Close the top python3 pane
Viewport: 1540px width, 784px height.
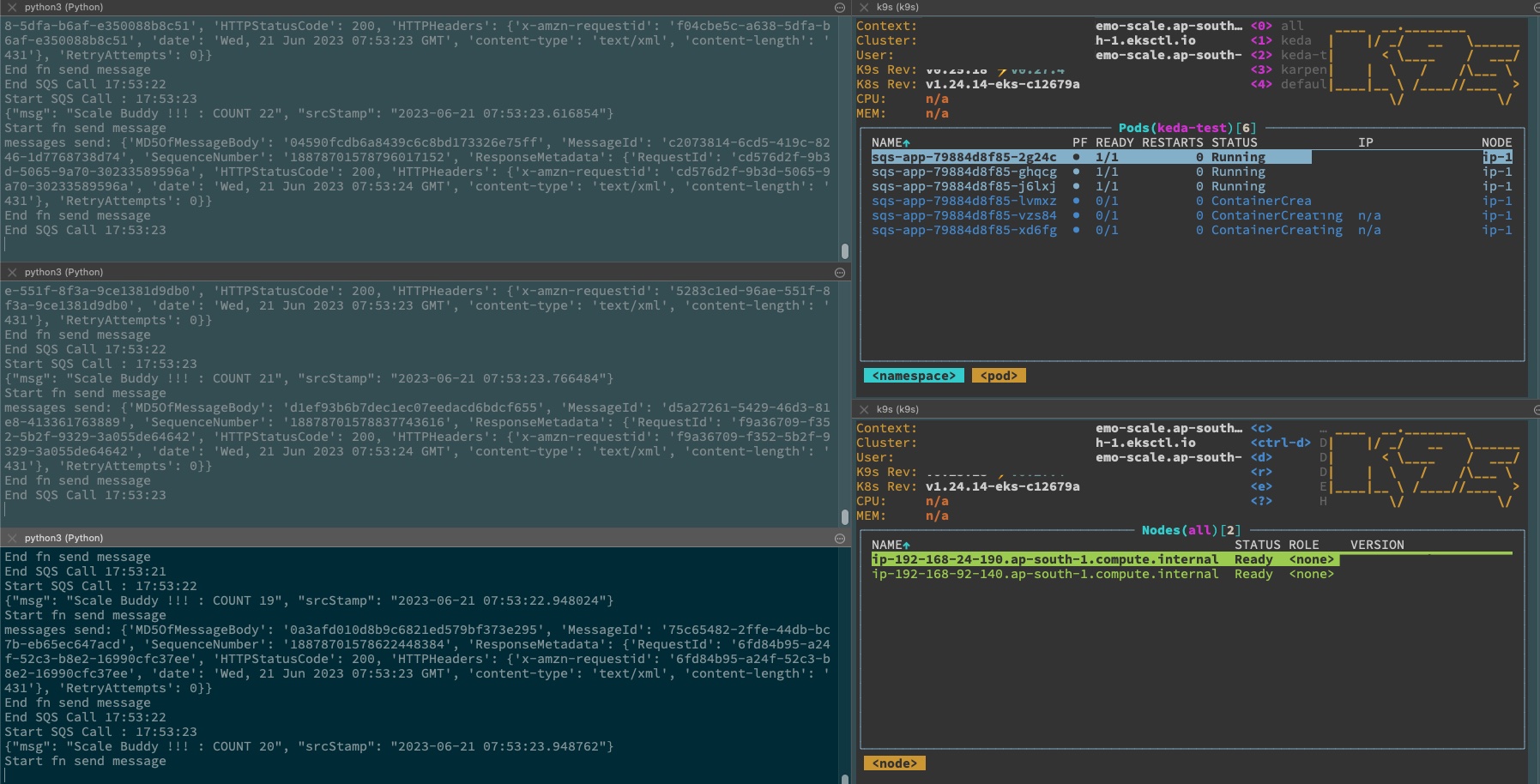(x=12, y=7)
